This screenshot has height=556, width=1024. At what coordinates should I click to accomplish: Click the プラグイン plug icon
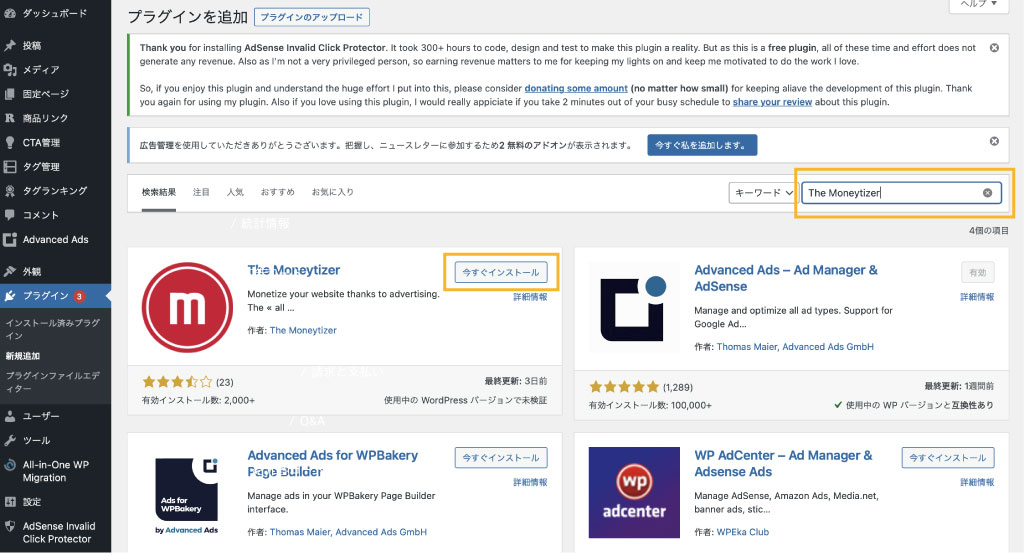(x=10, y=296)
